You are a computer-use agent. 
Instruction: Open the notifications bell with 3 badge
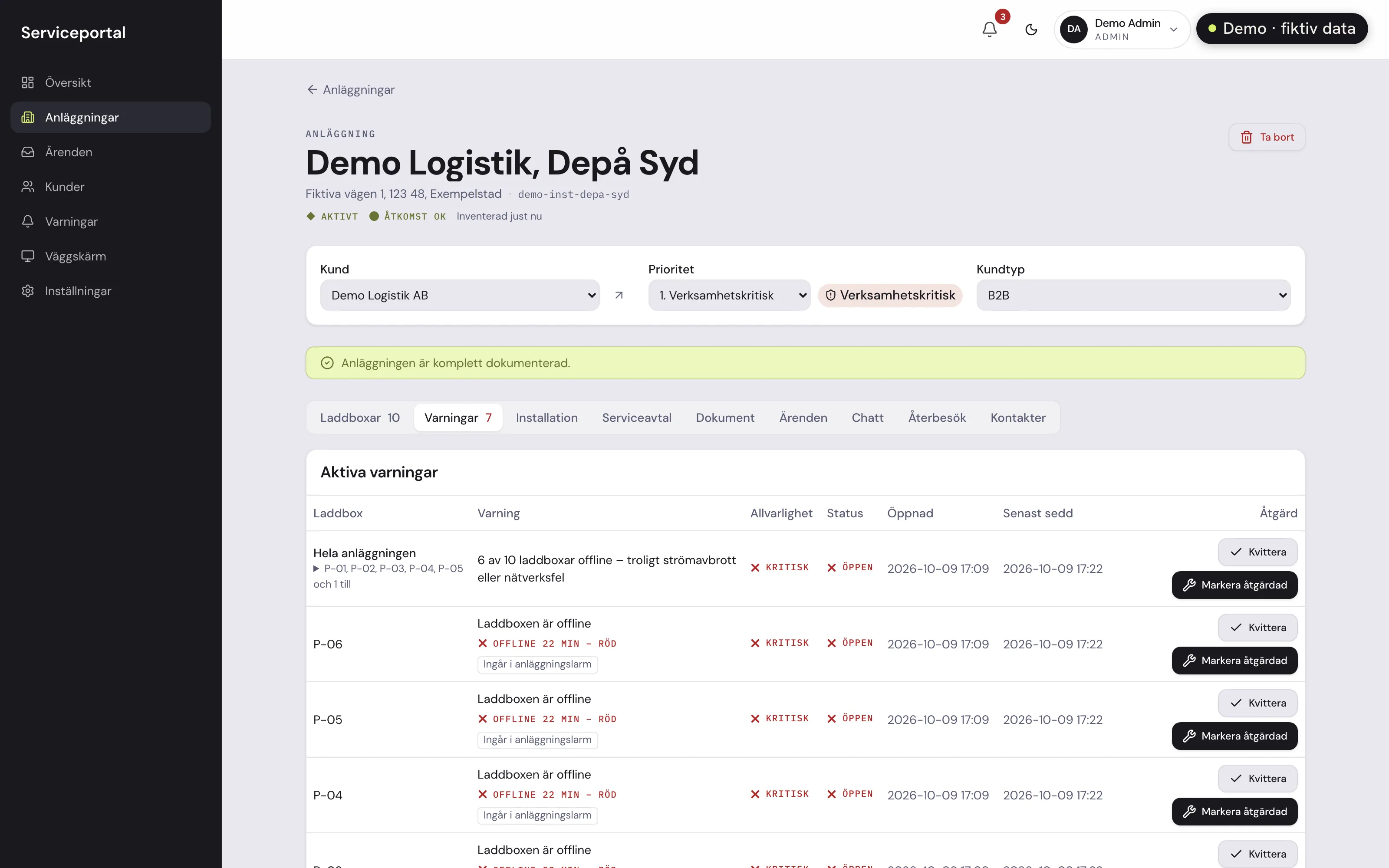(990, 29)
